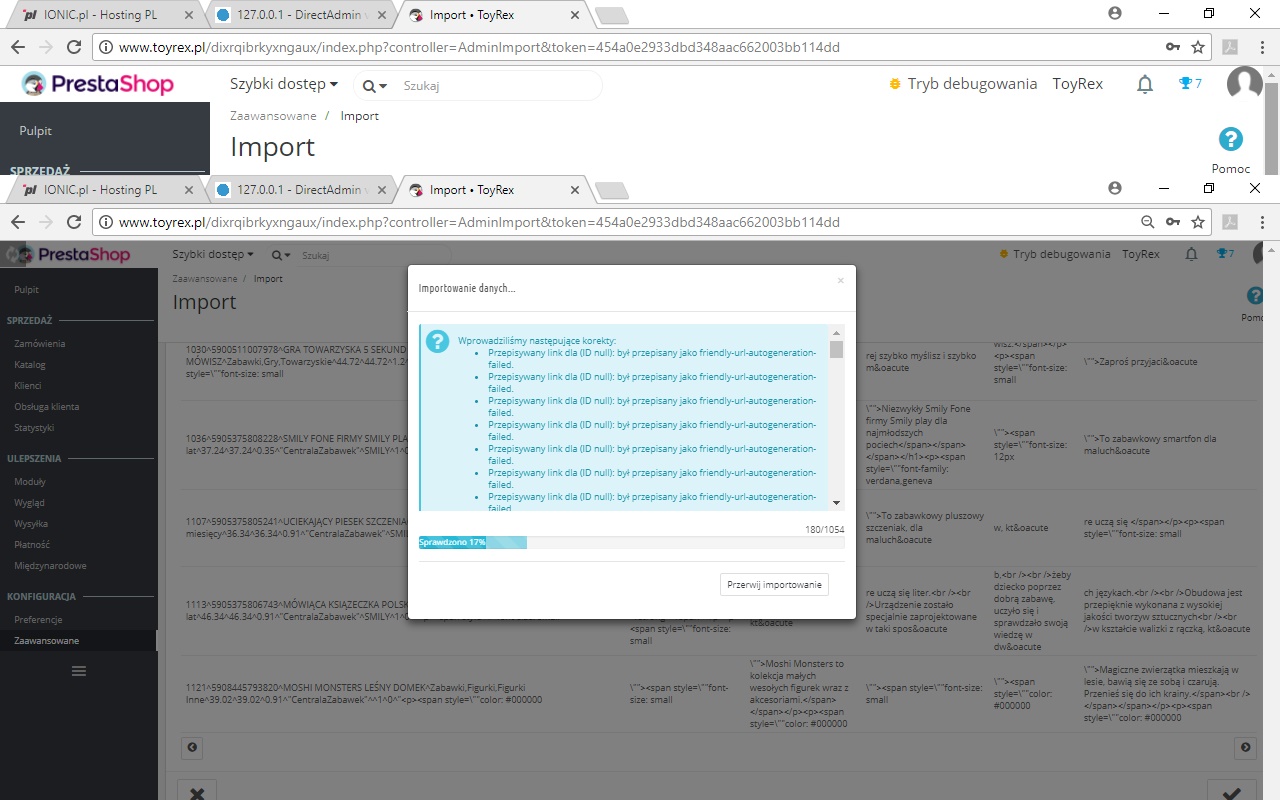
Task: Click the reload icon in the back browser window
Action: [73, 47]
